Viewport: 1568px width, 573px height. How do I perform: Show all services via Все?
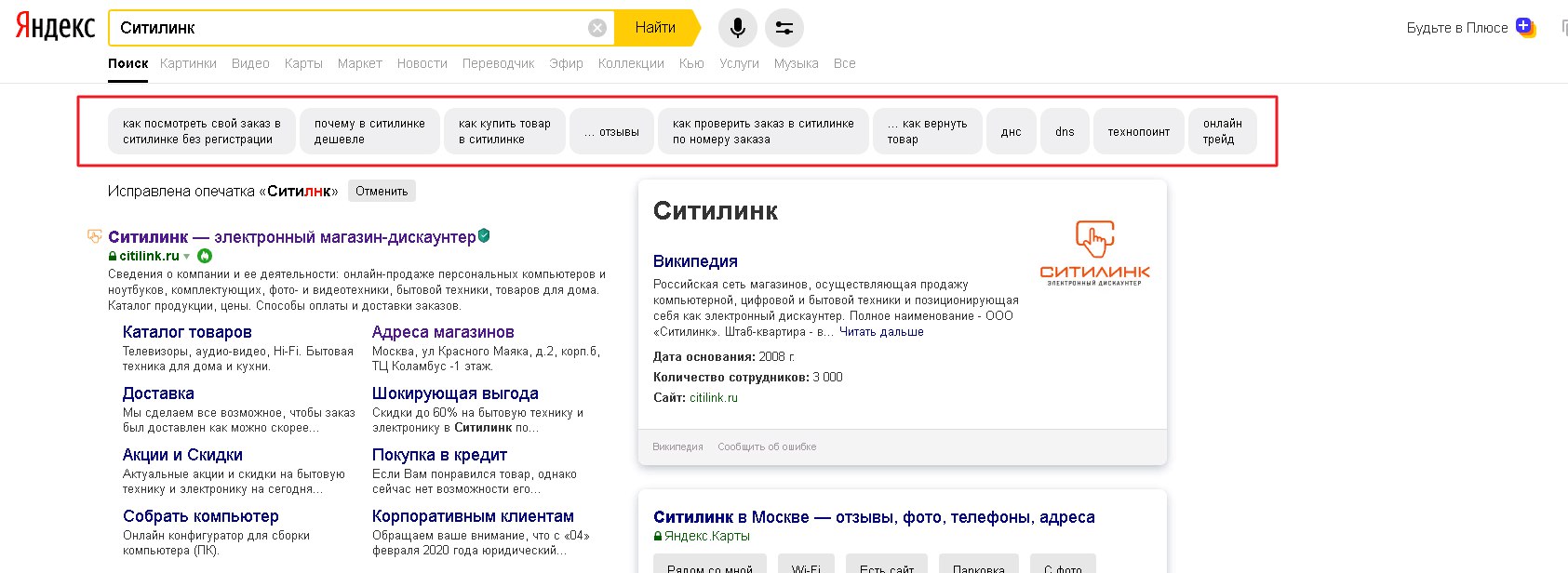tap(845, 63)
